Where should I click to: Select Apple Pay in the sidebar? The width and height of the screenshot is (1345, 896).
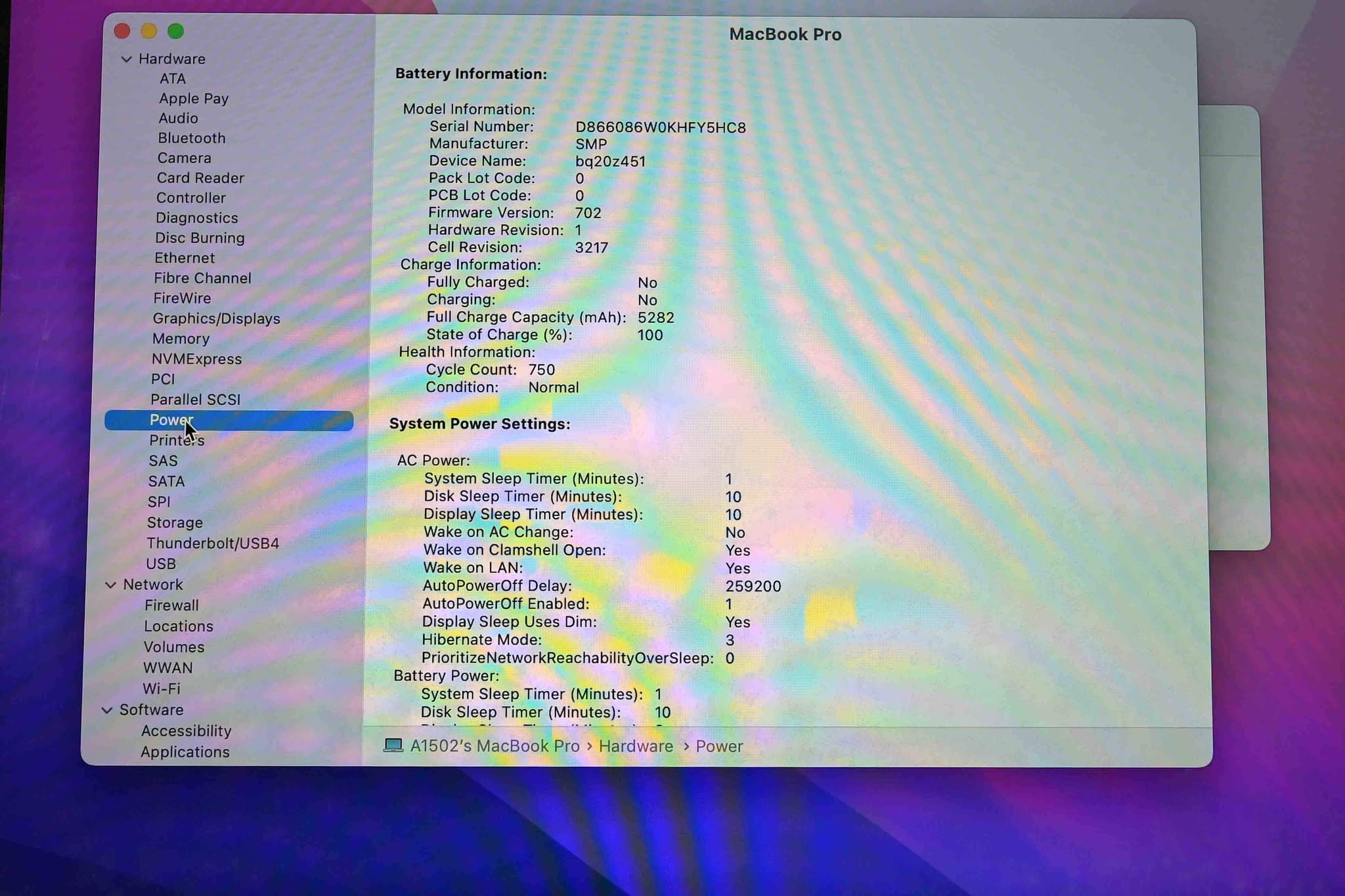[x=194, y=98]
